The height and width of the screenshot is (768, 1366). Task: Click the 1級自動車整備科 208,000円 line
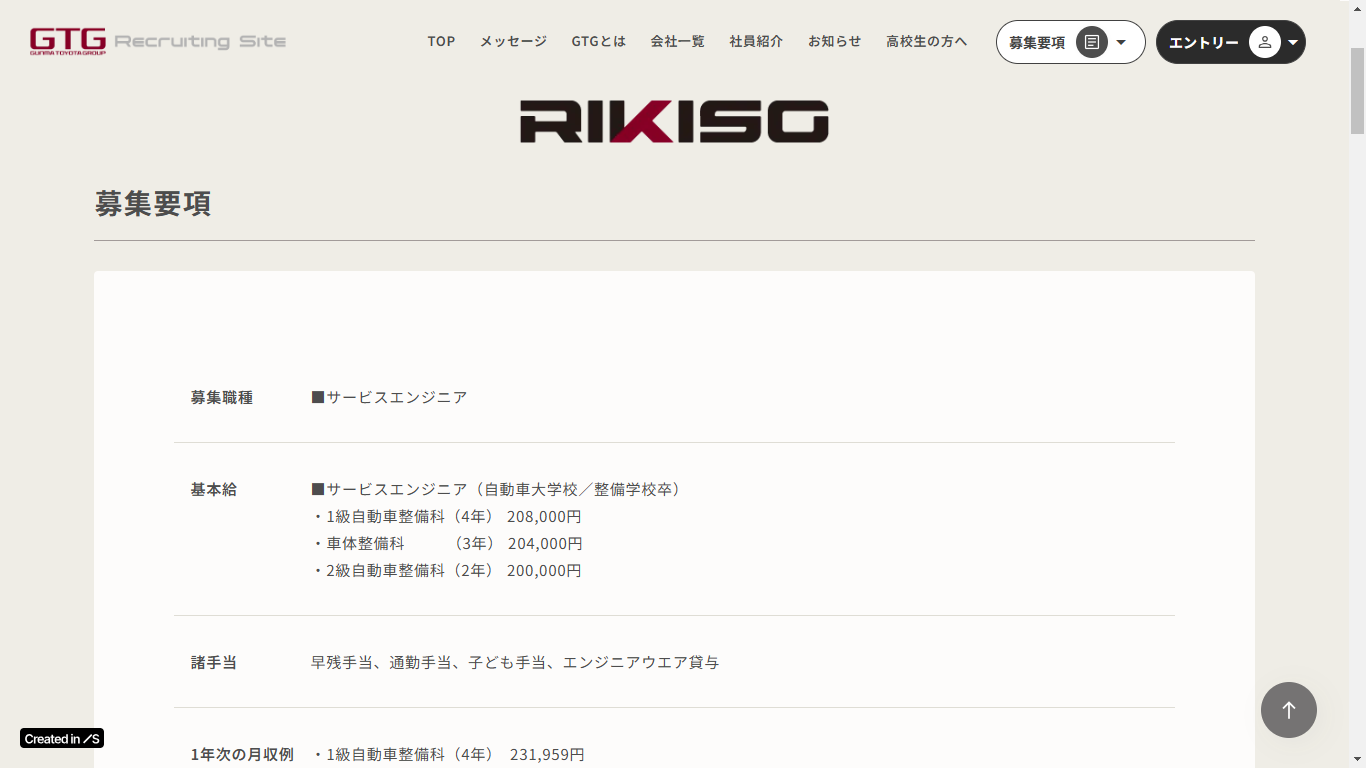[446, 516]
